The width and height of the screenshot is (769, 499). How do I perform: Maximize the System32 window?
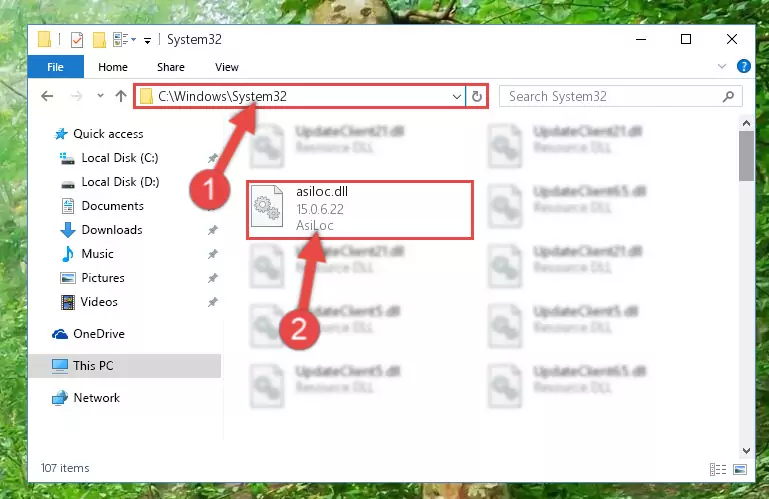tap(686, 39)
